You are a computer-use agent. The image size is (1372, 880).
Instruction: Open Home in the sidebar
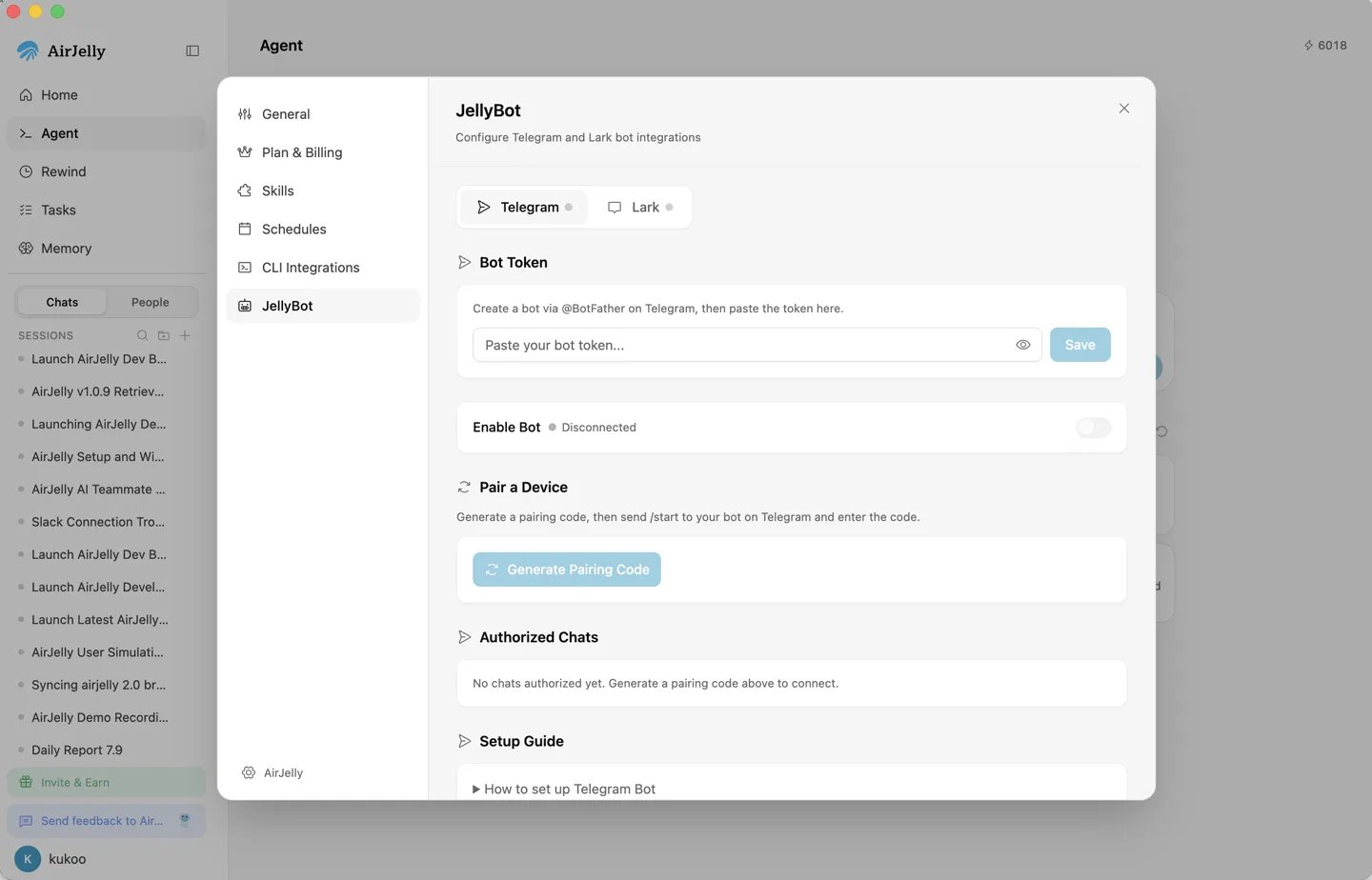106,95
